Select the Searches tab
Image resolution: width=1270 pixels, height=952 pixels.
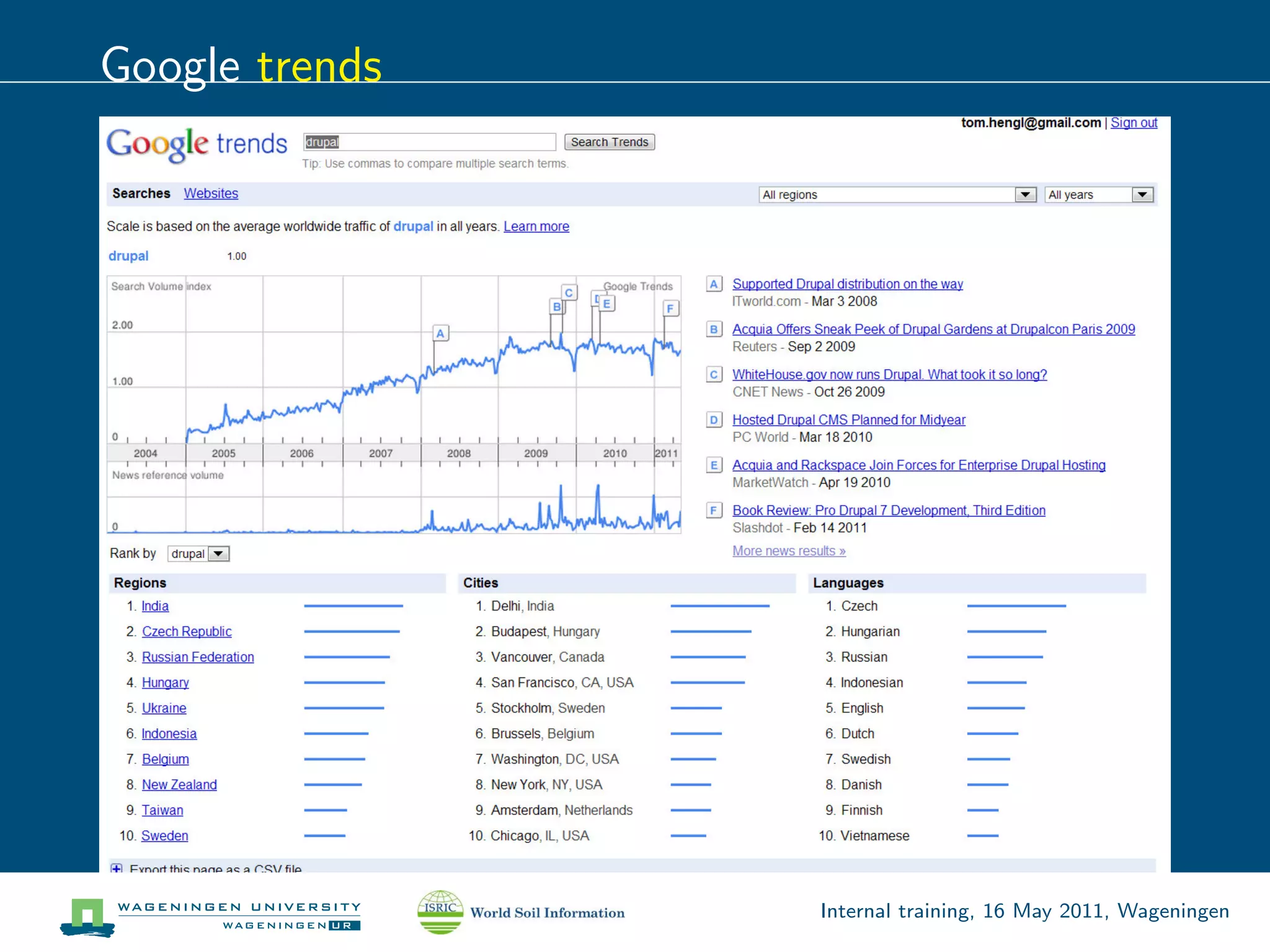[141, 193]
